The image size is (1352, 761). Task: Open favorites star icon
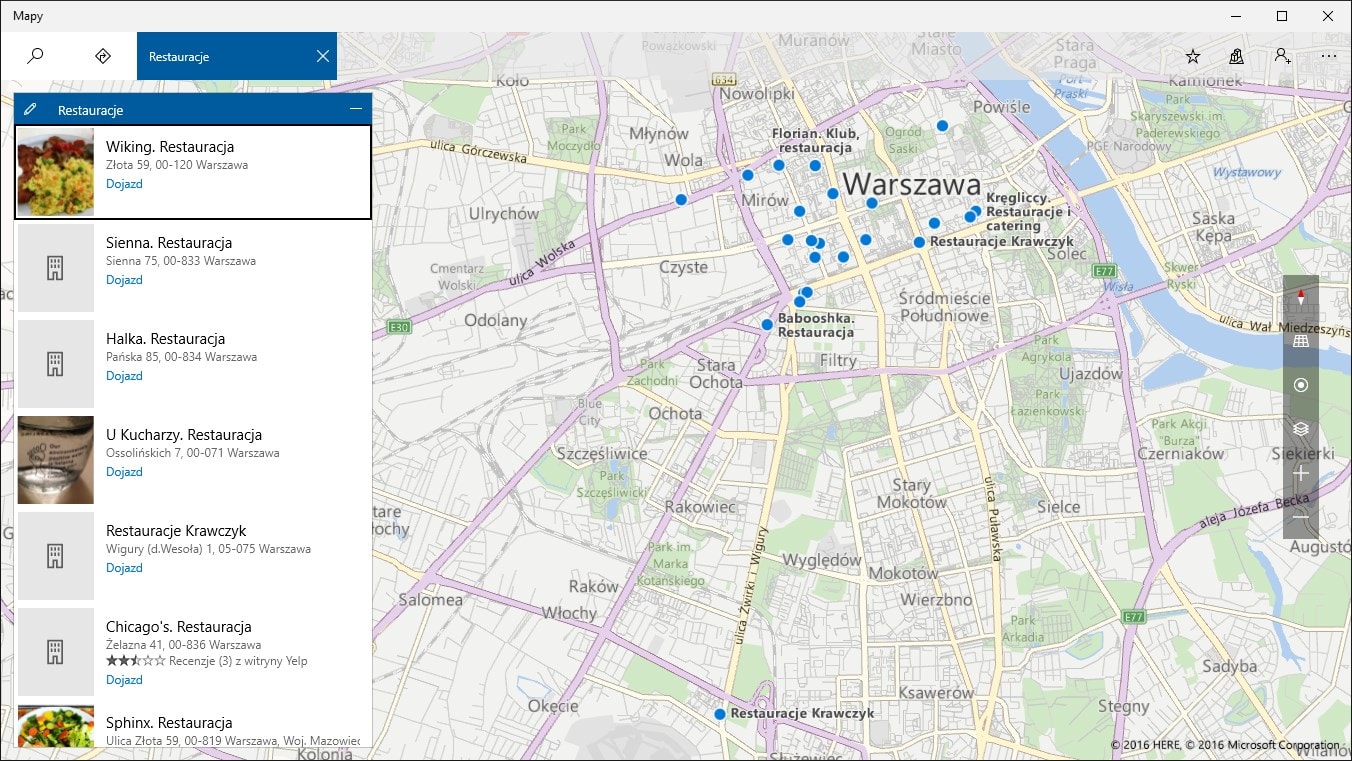pyautogui.click(x=1192, y=57)
